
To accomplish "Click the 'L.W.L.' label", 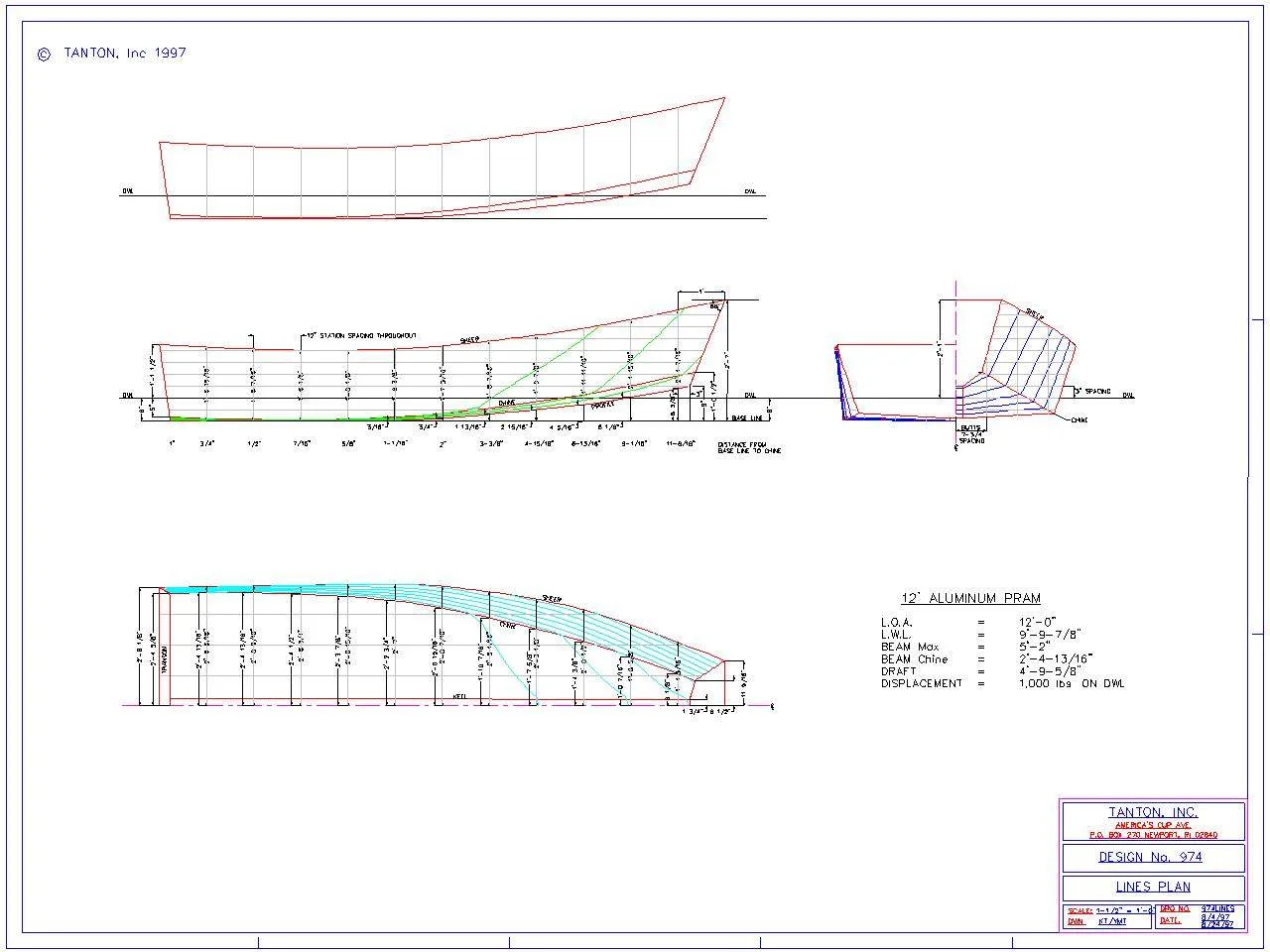I will (897, 635).
